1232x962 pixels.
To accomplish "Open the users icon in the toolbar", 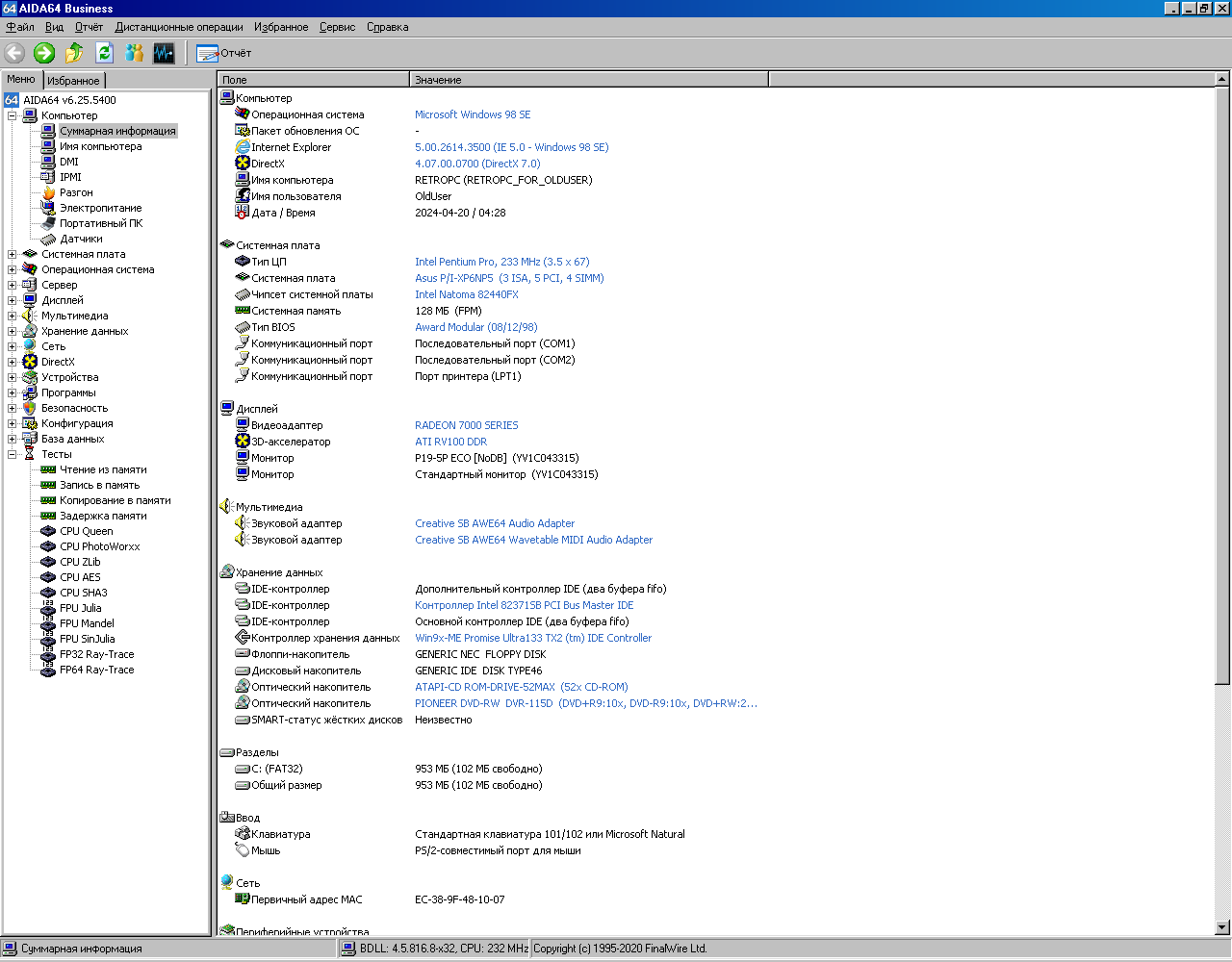I will pyautogui.click(x=134, y=53).
